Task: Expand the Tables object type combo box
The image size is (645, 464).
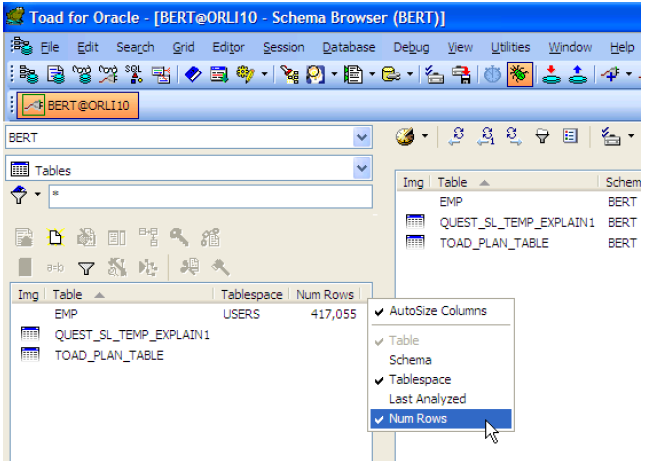Action: click(x=362, y=168)
